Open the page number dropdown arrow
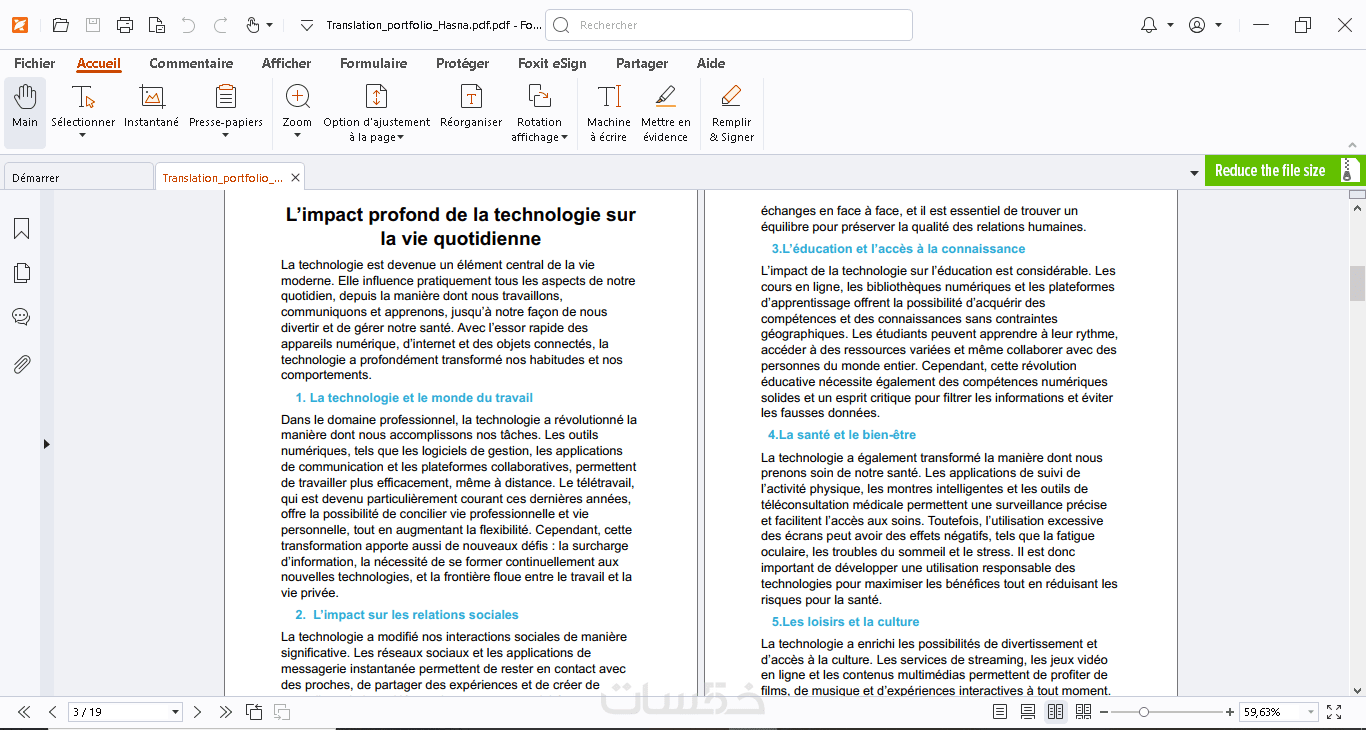The height and width of the screenshot is (730, 1366). click(176, 712)
